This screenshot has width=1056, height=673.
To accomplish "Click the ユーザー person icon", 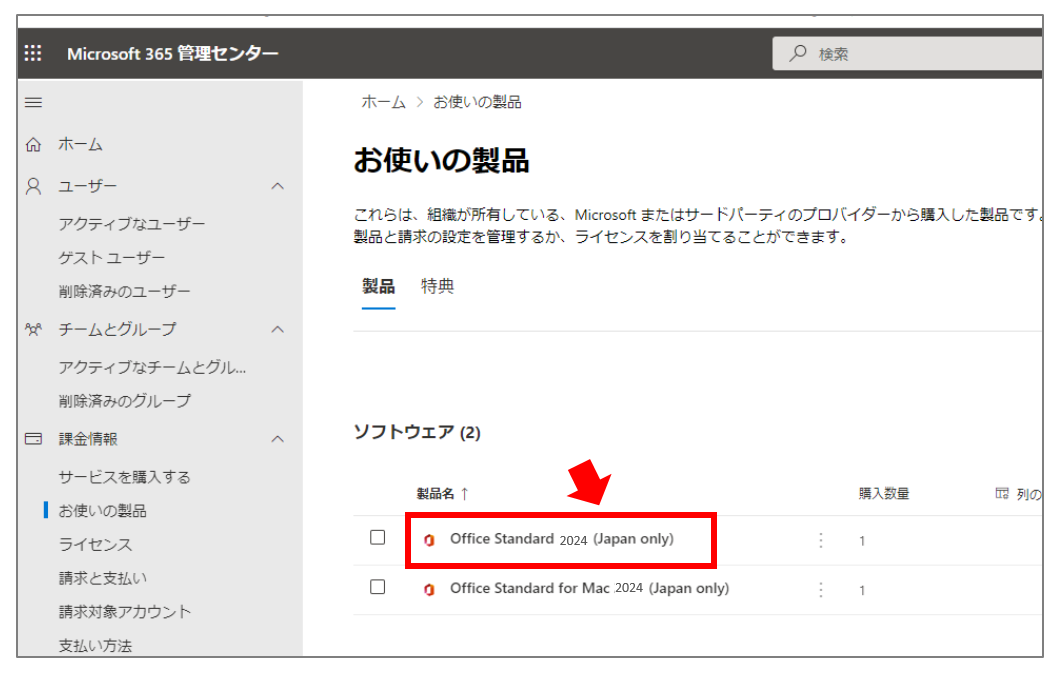I will (x=34, y=187).
